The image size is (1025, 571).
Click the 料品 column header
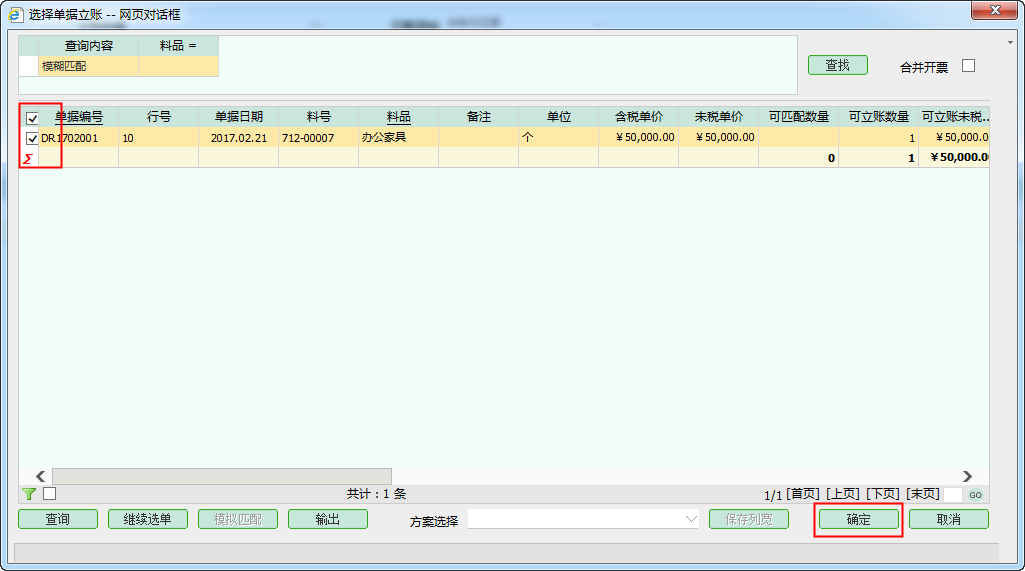tap(398, 117)
